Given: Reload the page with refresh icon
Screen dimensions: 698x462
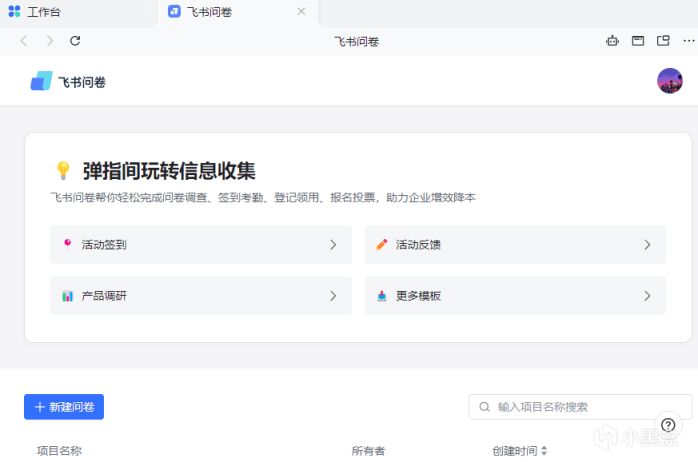Looking at the screenshot, I should click(75, 41).
